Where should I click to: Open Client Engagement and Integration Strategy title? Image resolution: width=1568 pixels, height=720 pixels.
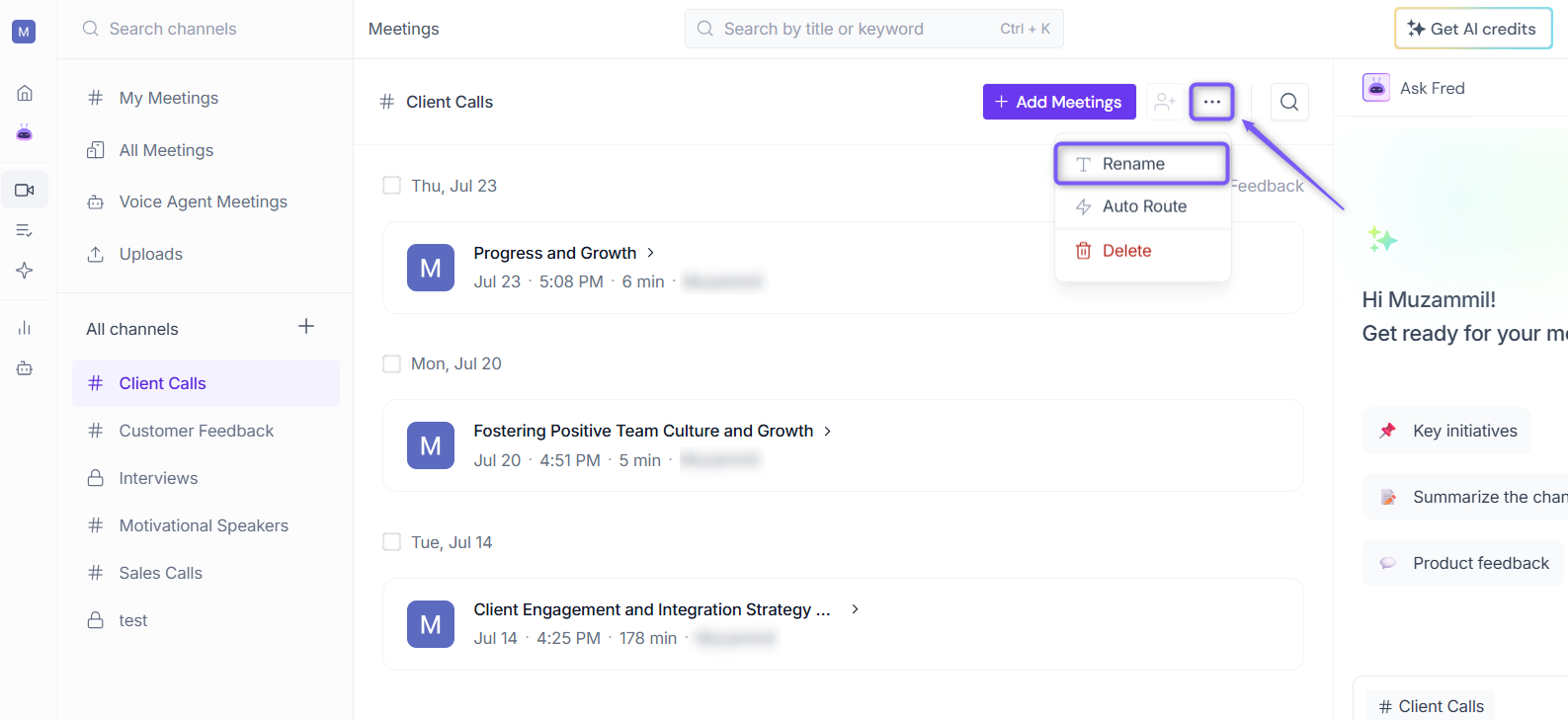coord(652,609)
